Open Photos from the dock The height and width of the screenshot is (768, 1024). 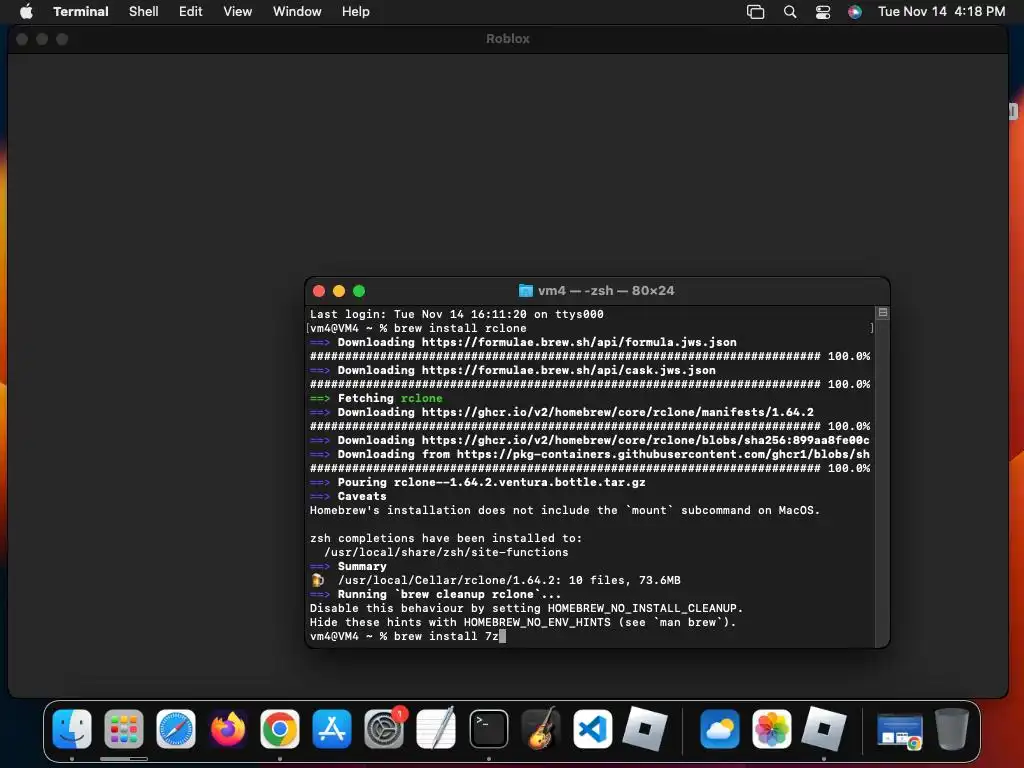pos(772,729)
